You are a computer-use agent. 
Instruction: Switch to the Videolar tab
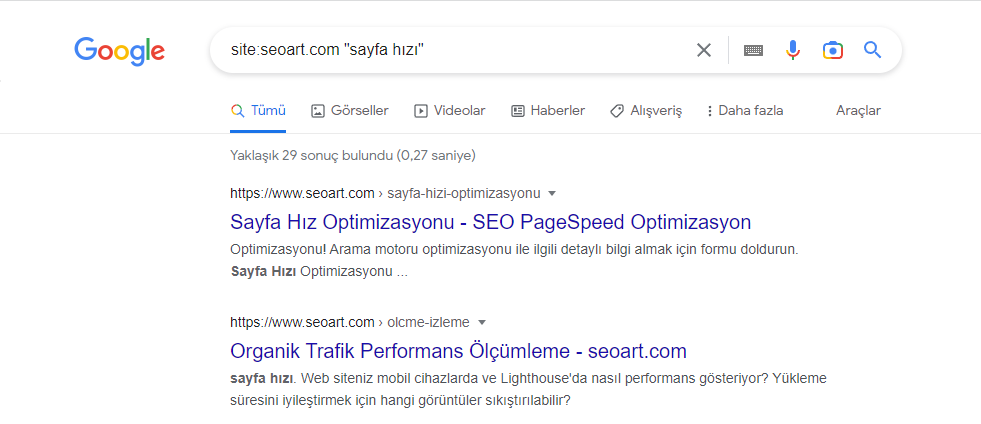click(x=449, y=111)
